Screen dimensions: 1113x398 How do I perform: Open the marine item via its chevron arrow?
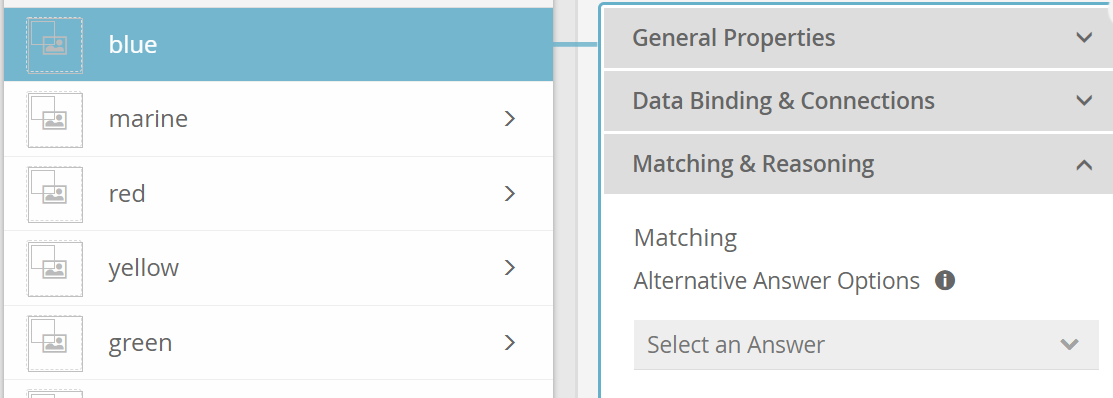click(509, 119)
